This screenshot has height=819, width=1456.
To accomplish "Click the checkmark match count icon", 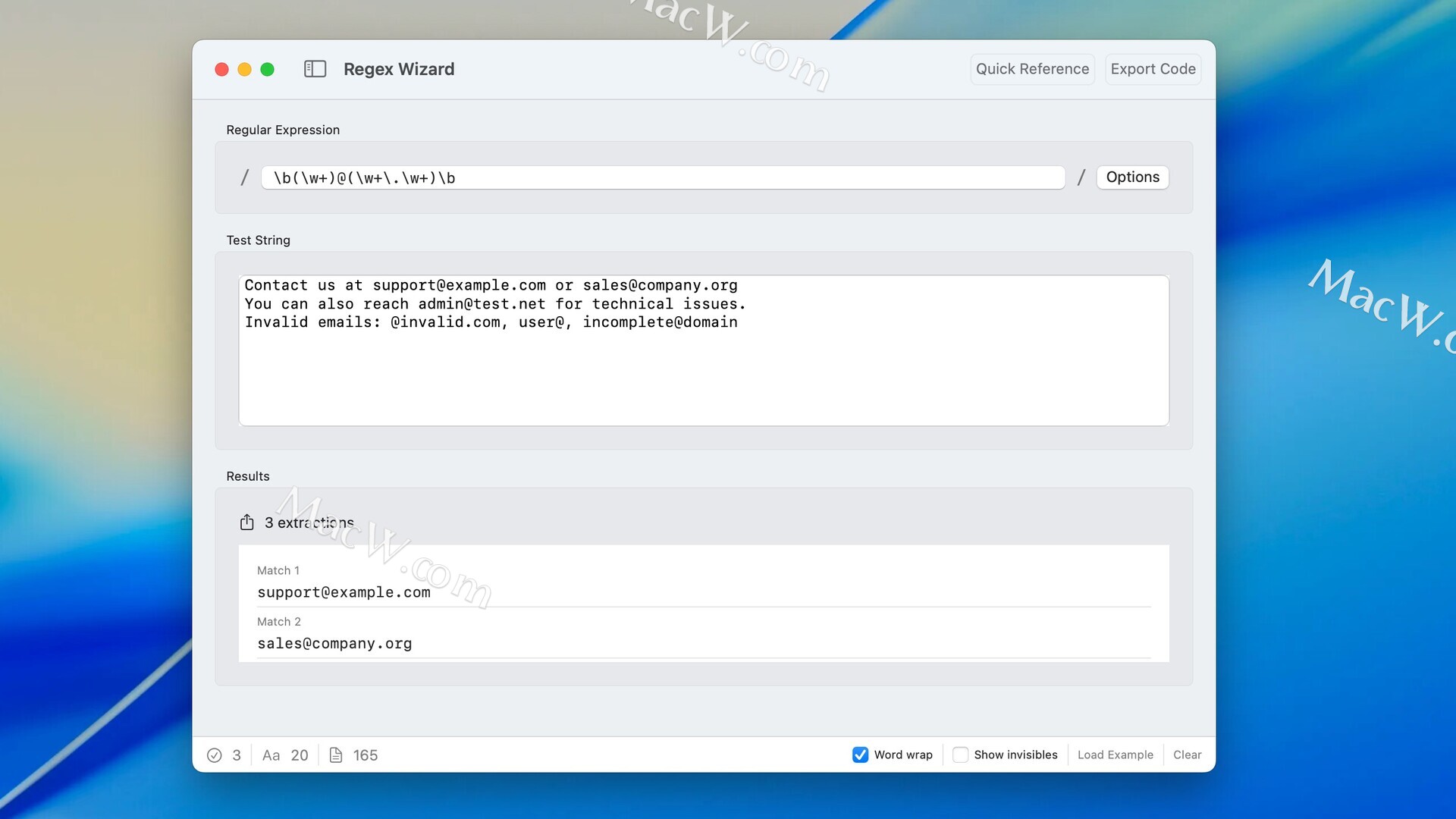I will 215,755.
